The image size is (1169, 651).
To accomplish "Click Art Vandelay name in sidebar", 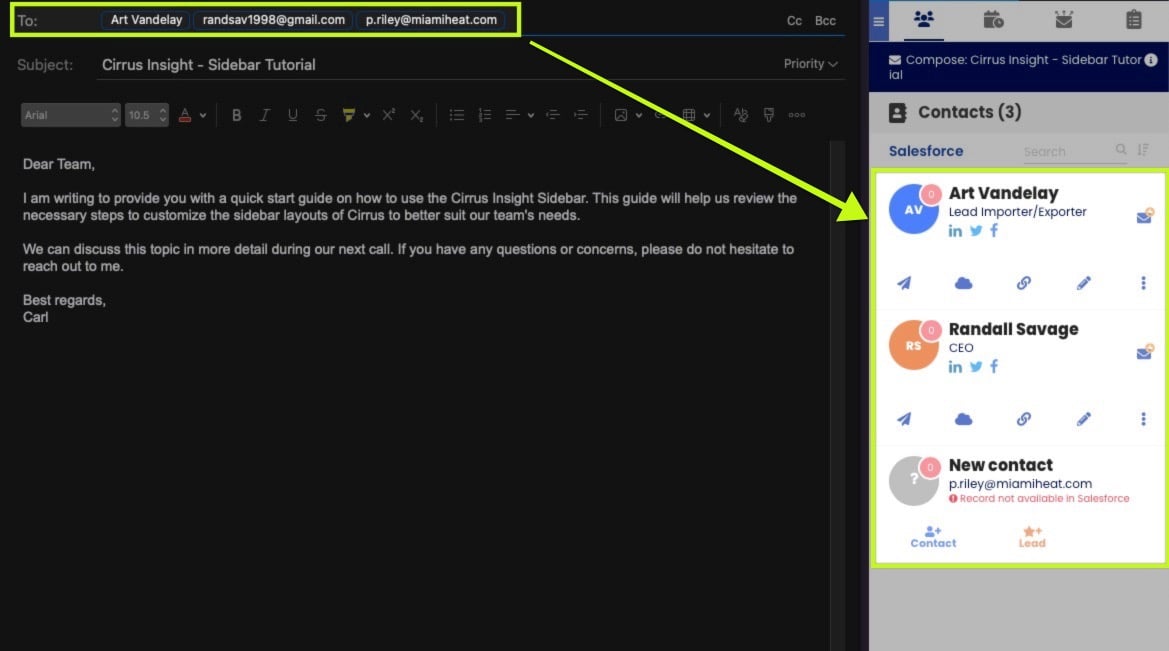I will point(1003,193).
